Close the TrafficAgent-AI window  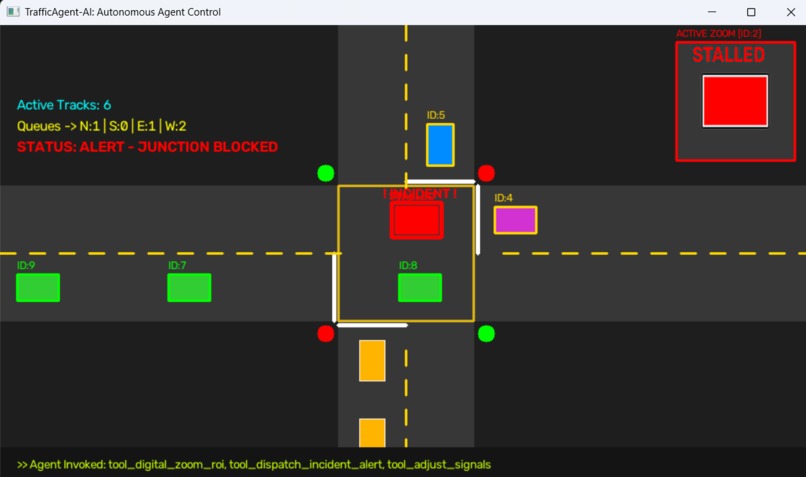[x=791, y=12]
